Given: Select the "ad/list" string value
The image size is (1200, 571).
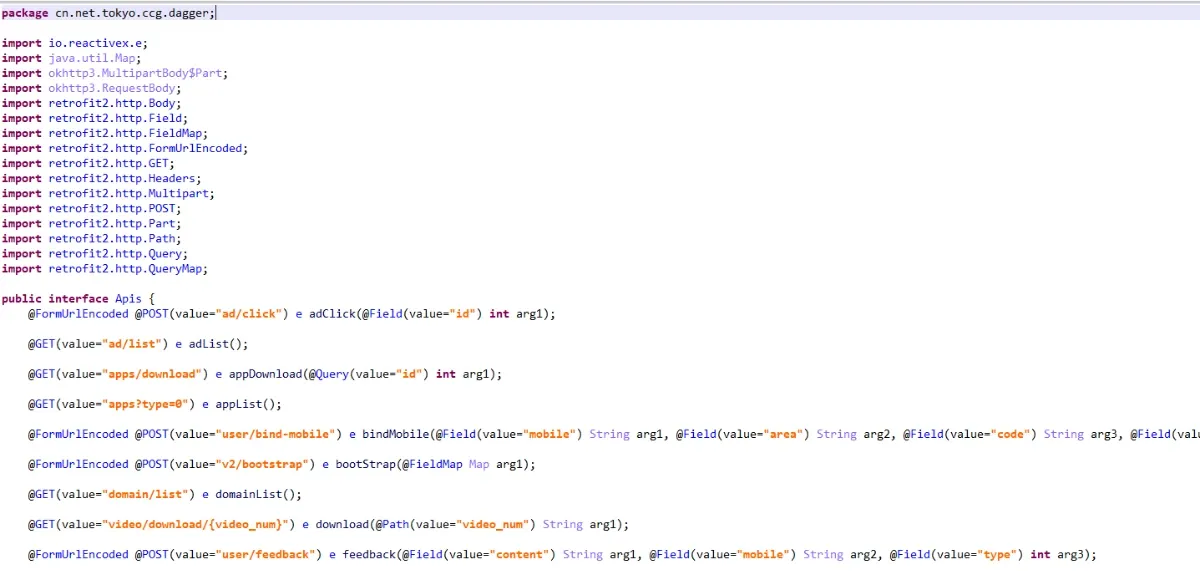Looking at the screenshot, I should (x=131, y=343).
